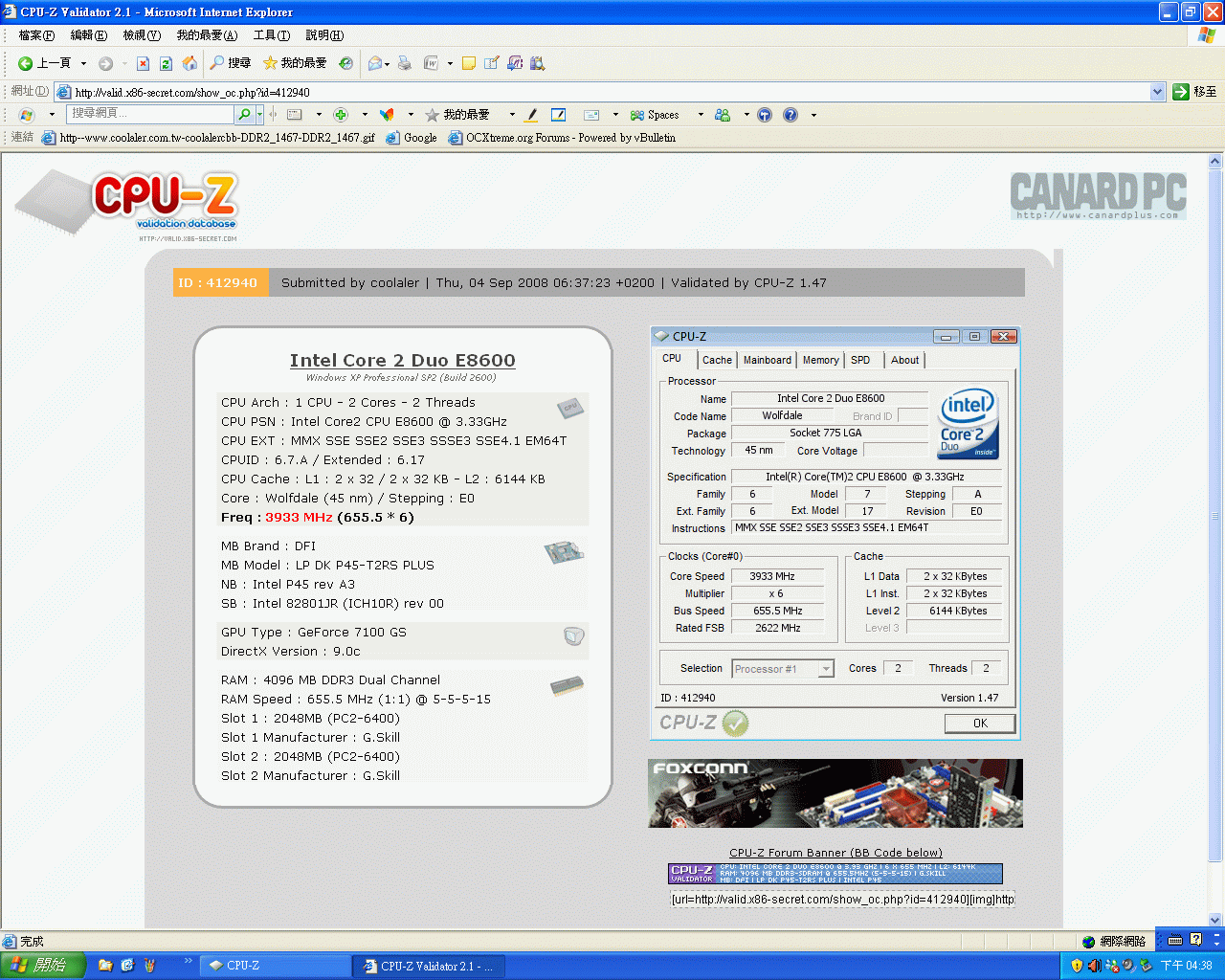Open the Live search options dropdown
Screen dimensions: 1225x980
click(259, 114)
